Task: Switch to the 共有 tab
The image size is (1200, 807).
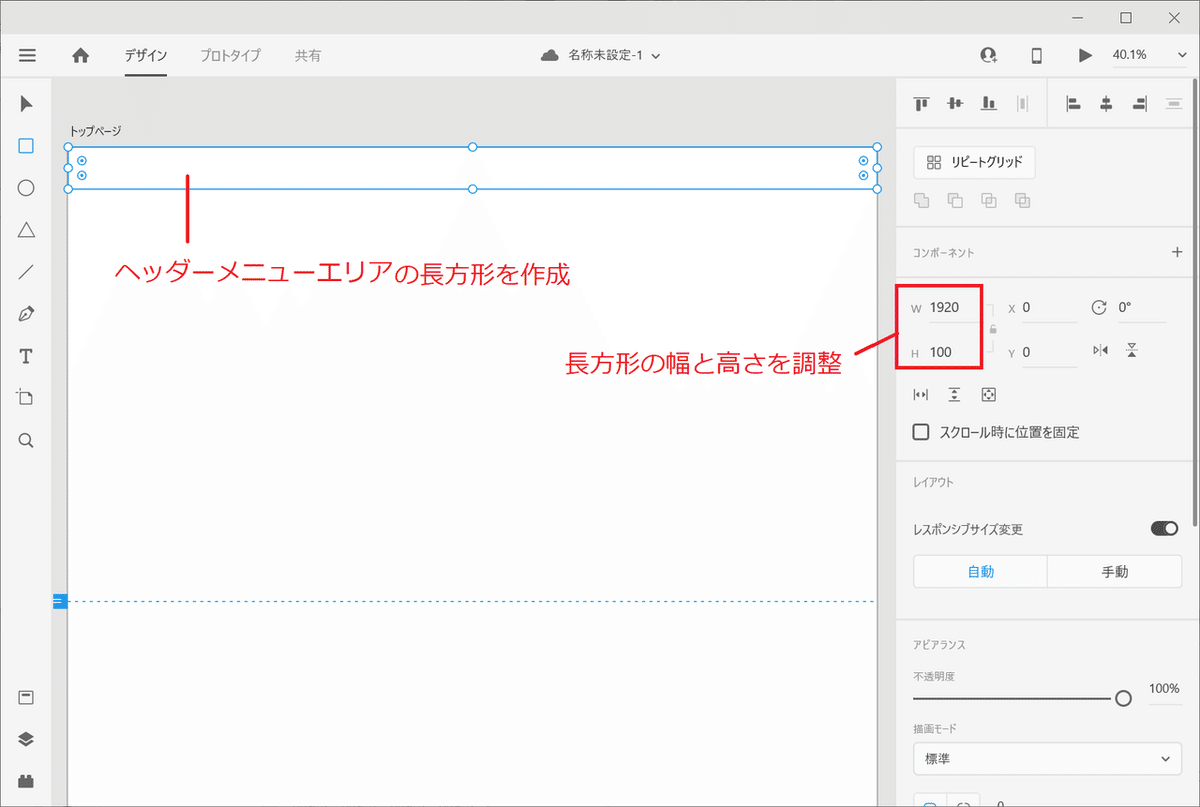Action: pyautogui.click(x=308, y=56)
